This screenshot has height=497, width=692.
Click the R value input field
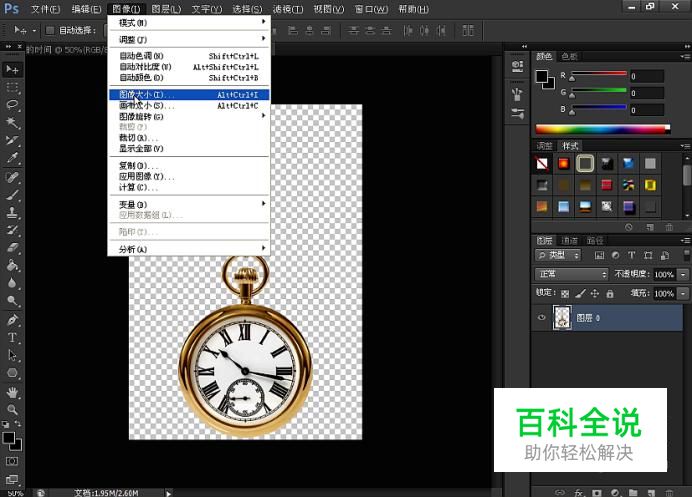pos(646,76)
